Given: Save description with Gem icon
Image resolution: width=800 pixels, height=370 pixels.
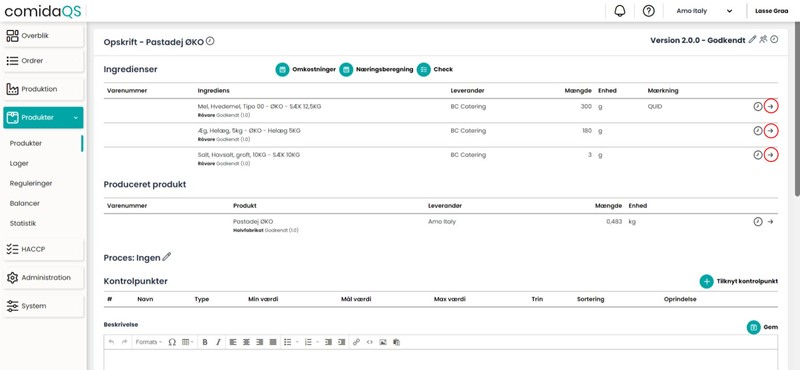Looking at the screenshot, I should click(754, 327).
